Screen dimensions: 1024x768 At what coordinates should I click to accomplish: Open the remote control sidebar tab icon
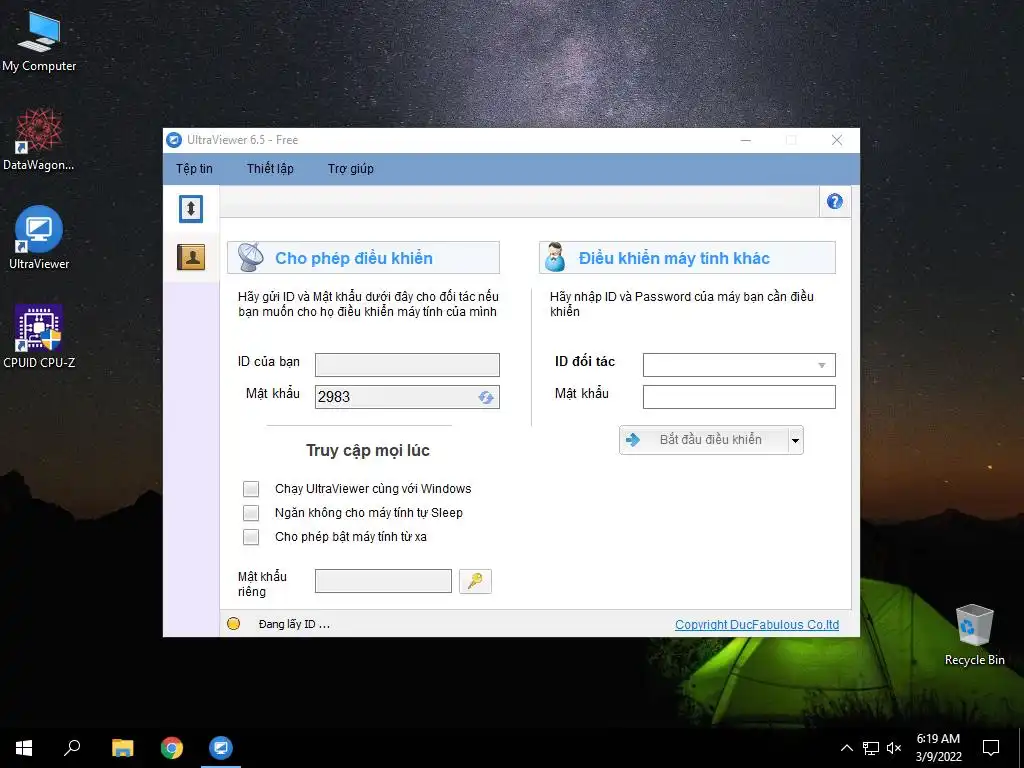191,209
